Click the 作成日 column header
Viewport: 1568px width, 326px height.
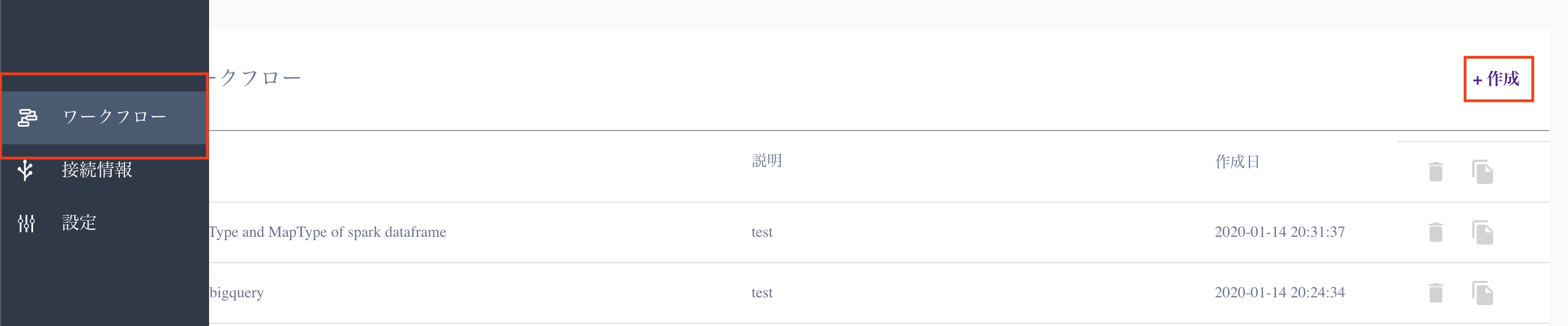(x=1237, y=161)
